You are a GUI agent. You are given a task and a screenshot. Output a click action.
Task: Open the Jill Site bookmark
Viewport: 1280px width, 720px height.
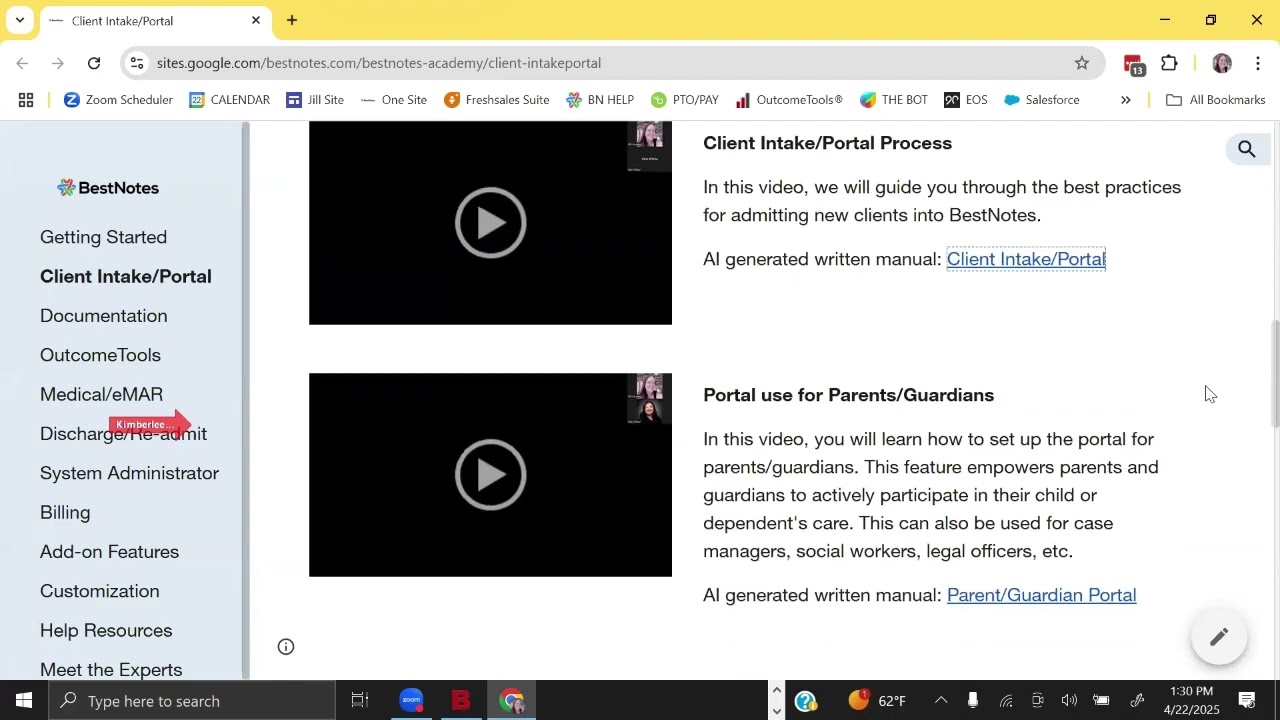click(x=315, y=100)
